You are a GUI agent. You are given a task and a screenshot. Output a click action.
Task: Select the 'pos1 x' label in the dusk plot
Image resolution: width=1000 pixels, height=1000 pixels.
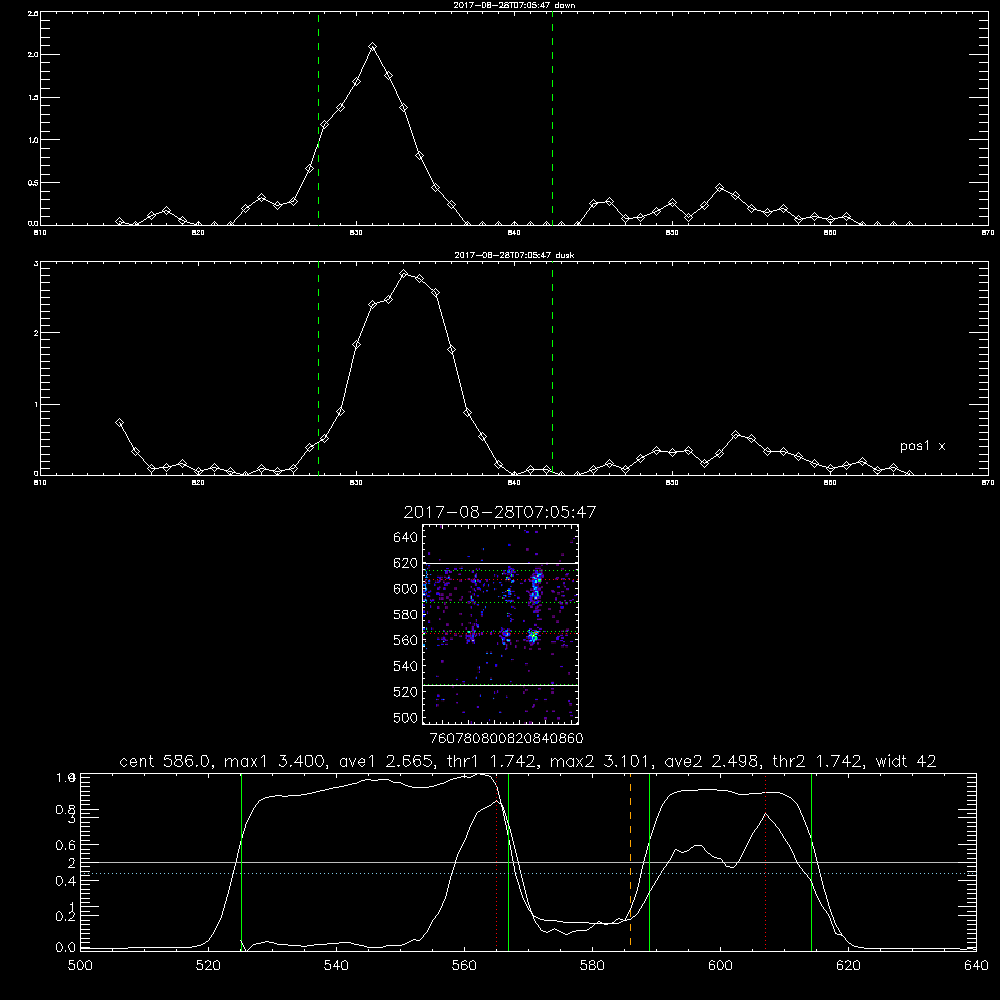coord(922,446)
